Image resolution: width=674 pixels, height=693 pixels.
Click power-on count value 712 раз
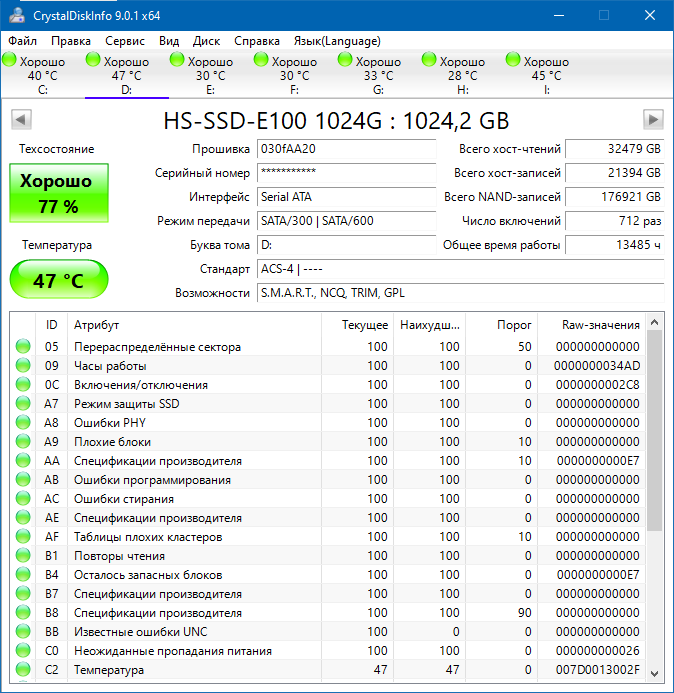(x=615, y=221)
